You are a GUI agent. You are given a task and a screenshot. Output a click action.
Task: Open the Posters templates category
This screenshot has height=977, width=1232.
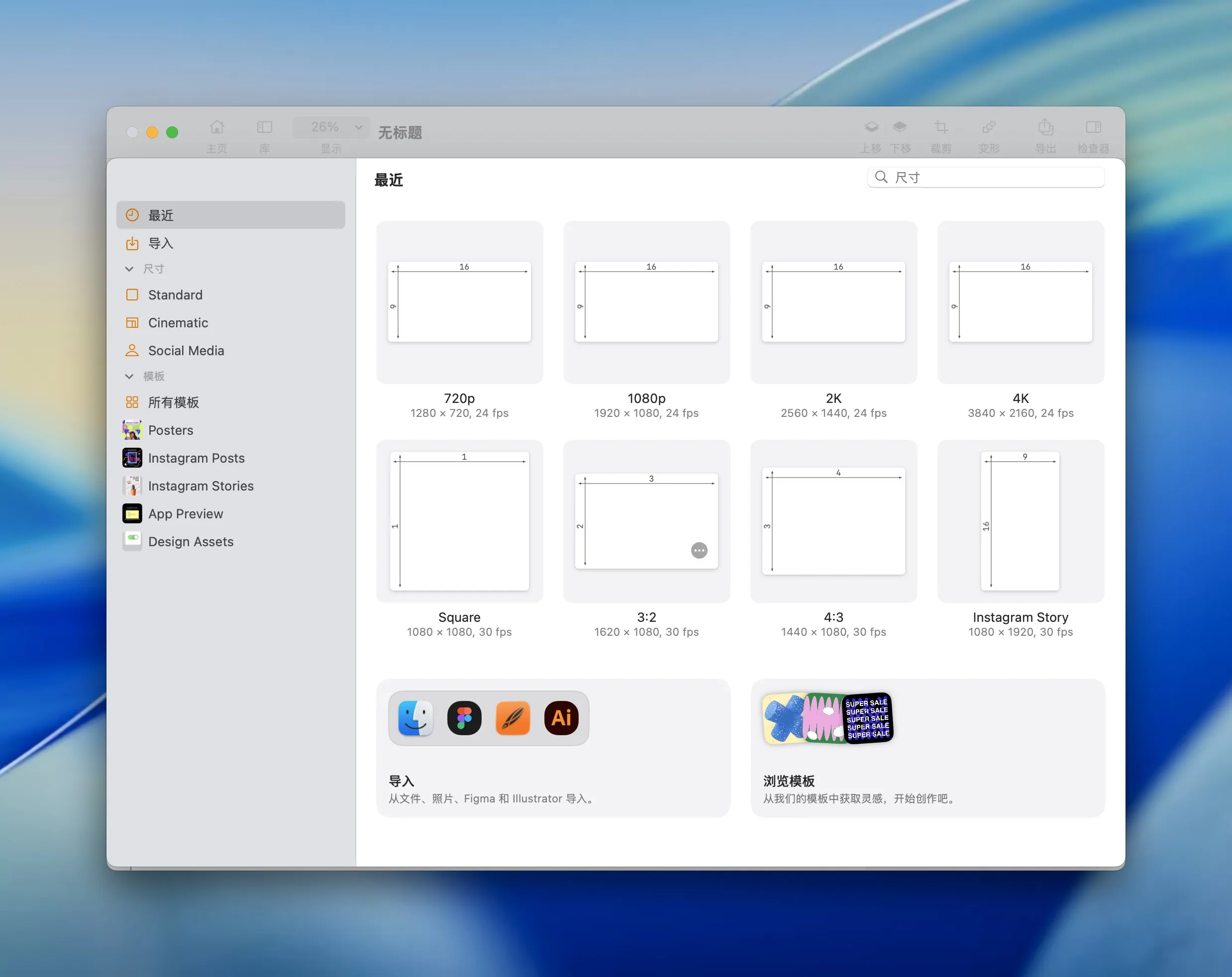tap(231, 430)
